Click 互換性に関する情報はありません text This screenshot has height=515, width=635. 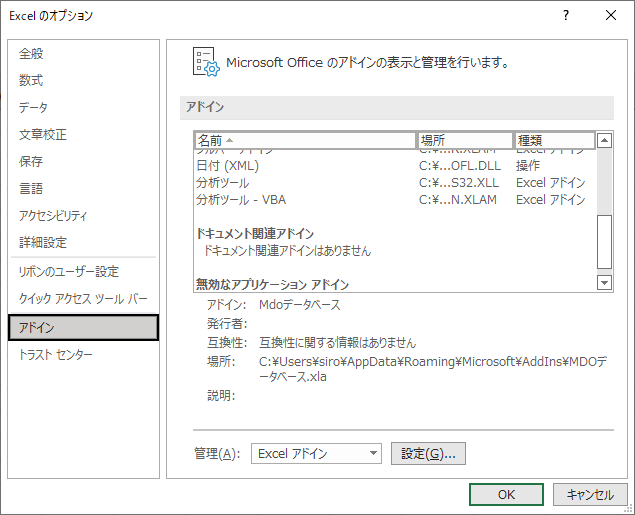pos(337,343)
